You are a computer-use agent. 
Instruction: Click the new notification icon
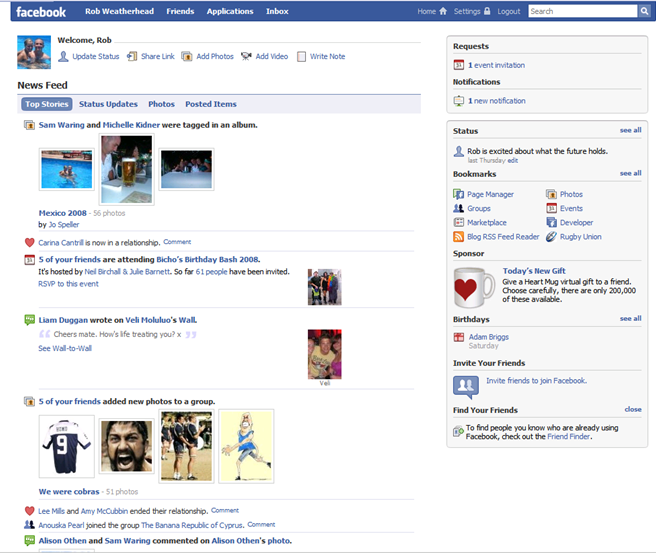[x=459, y=101]
